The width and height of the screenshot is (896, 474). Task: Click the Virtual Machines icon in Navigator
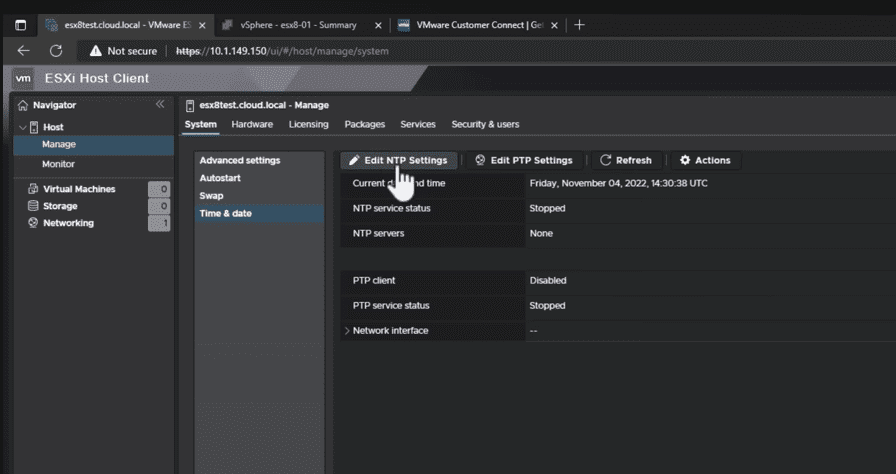coord(33,189)
